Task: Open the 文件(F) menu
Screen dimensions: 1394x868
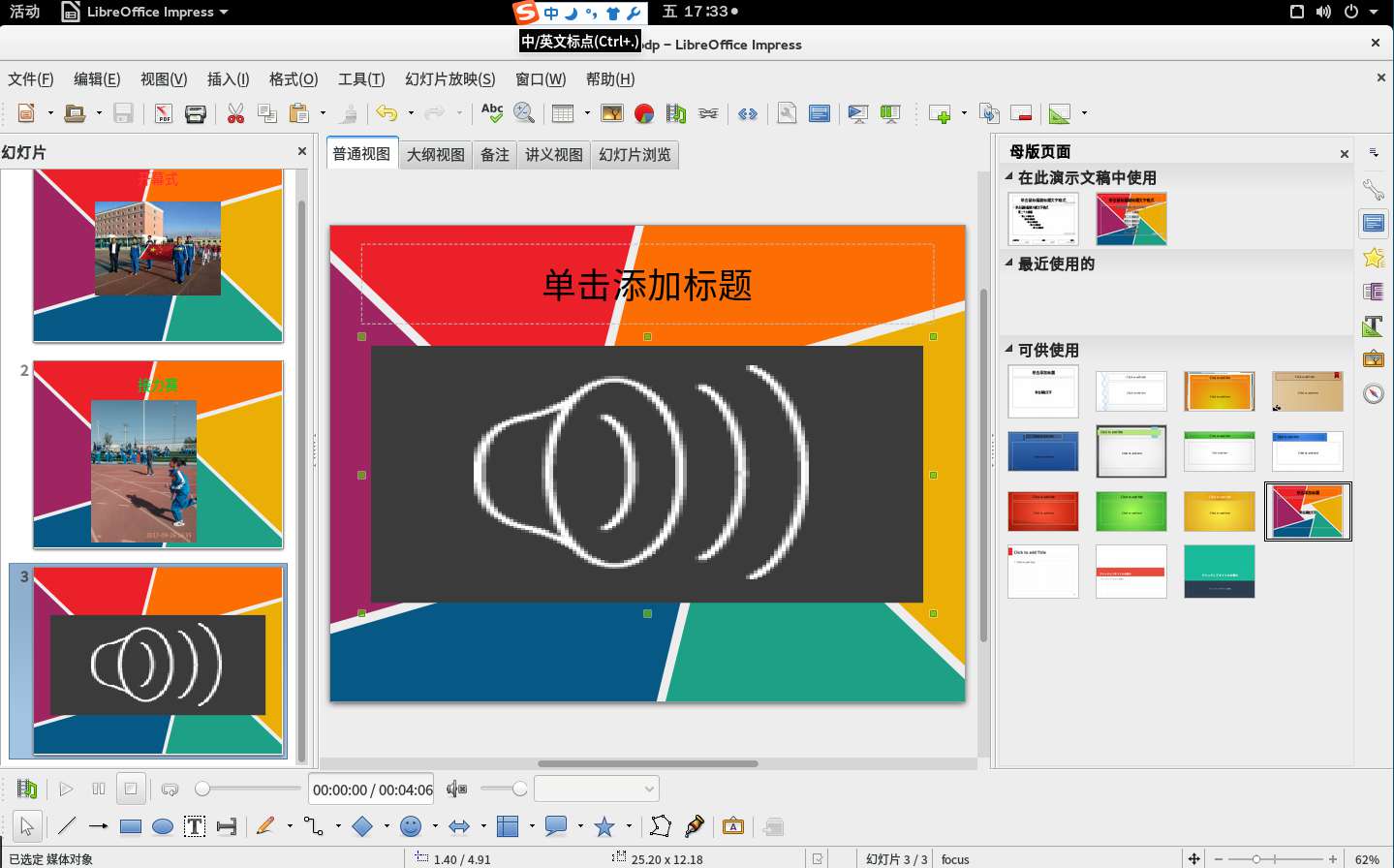Action: [x=31, y=79]
